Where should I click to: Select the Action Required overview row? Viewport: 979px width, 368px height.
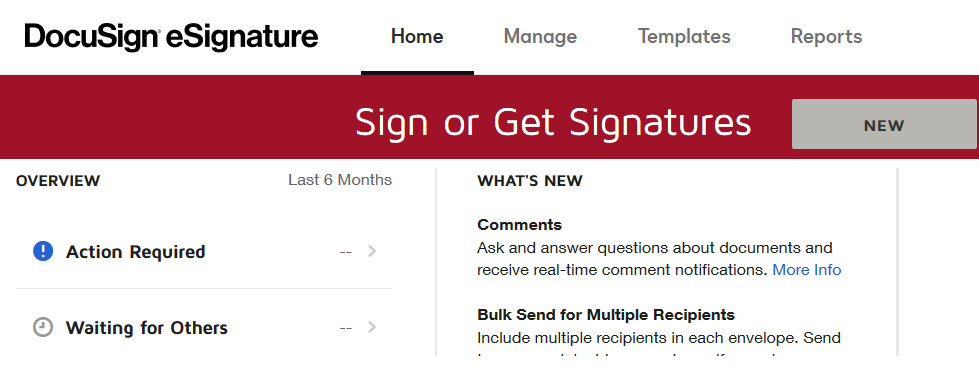click(204, 252)
